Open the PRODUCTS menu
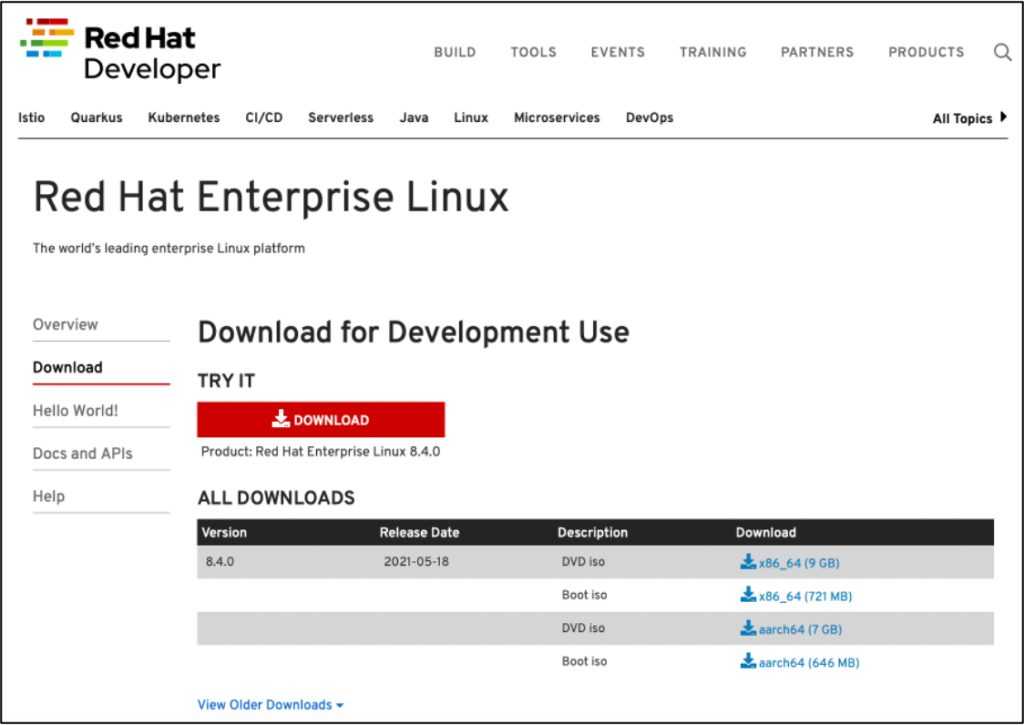The height and width of the screenshot is (725, 1024). [x=925, y=52]
